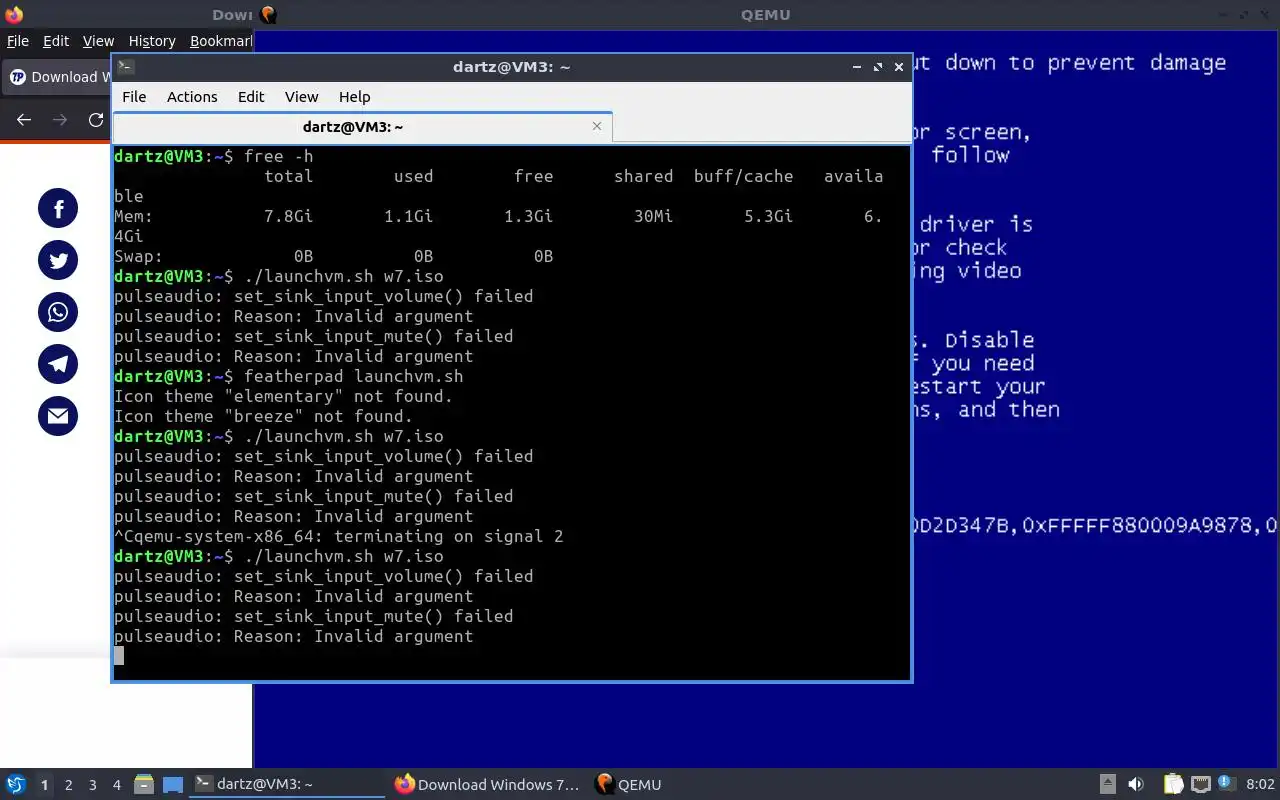Click the Facebook share icon in Firefox
Image resolution: width=1280 pixels, height=800 pixels.
[x=58, y=208]
